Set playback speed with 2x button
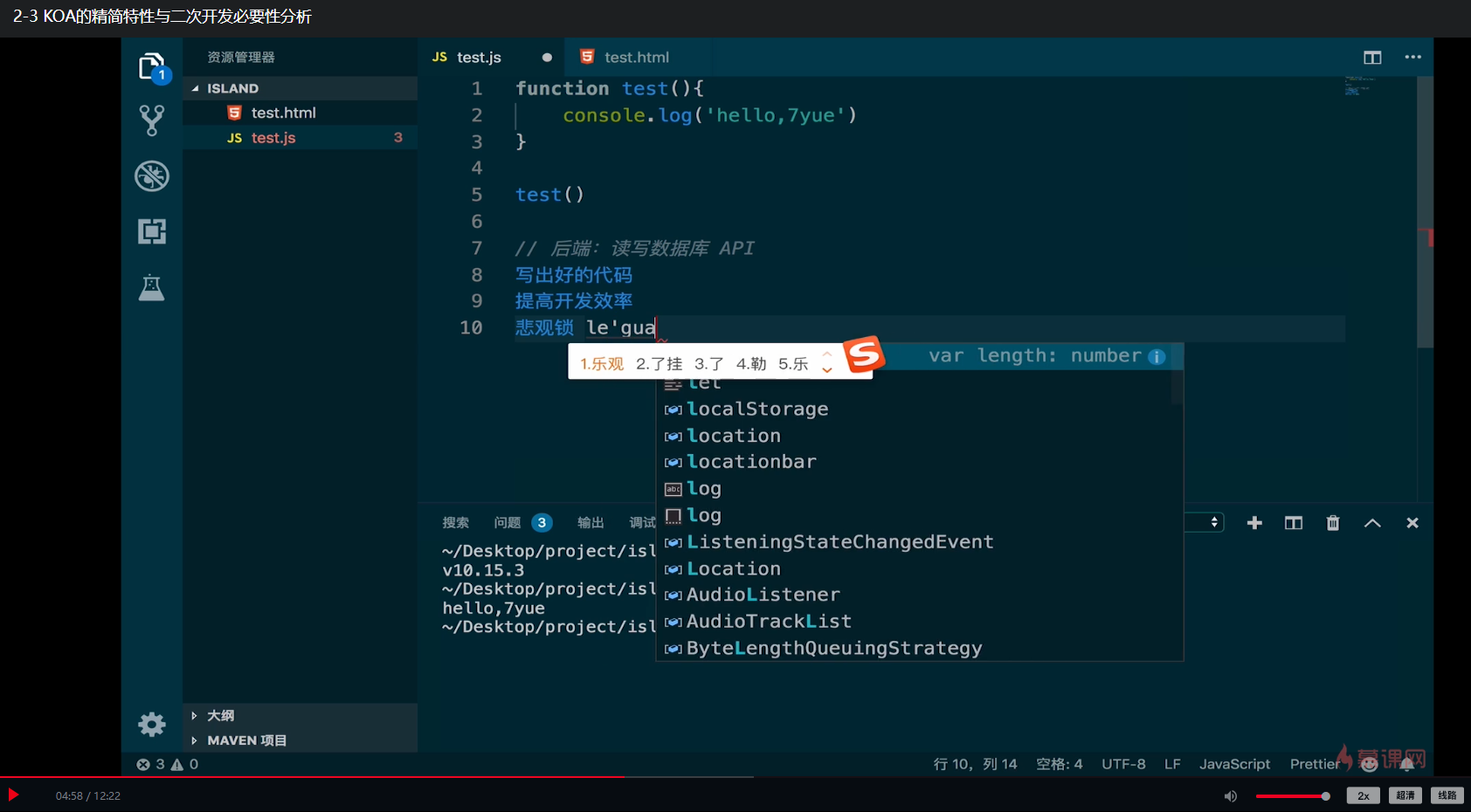Screen dimensions: 1471x812 (1363, 795)
